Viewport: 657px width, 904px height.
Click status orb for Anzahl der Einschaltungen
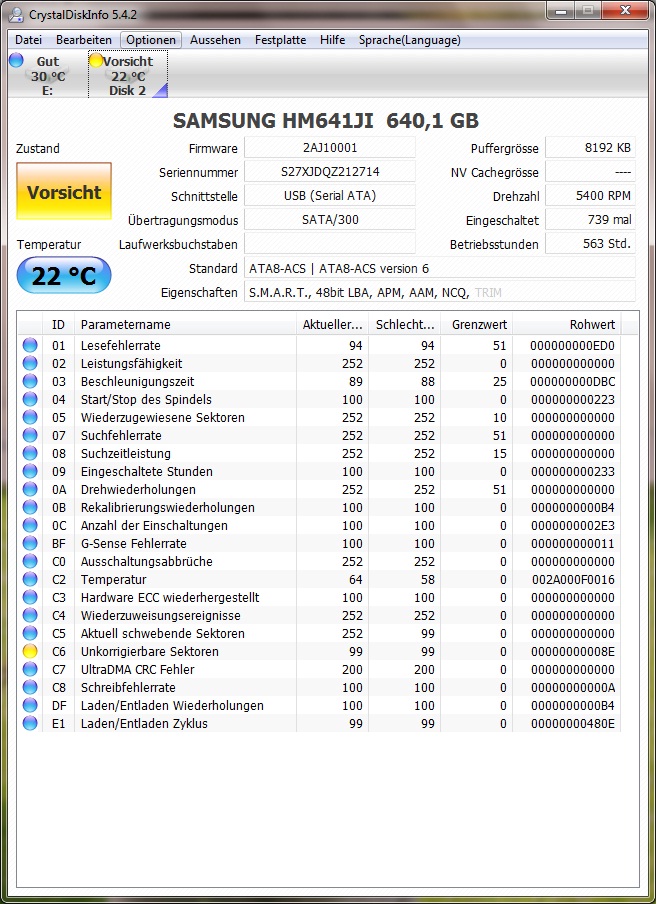click(29, 525)
